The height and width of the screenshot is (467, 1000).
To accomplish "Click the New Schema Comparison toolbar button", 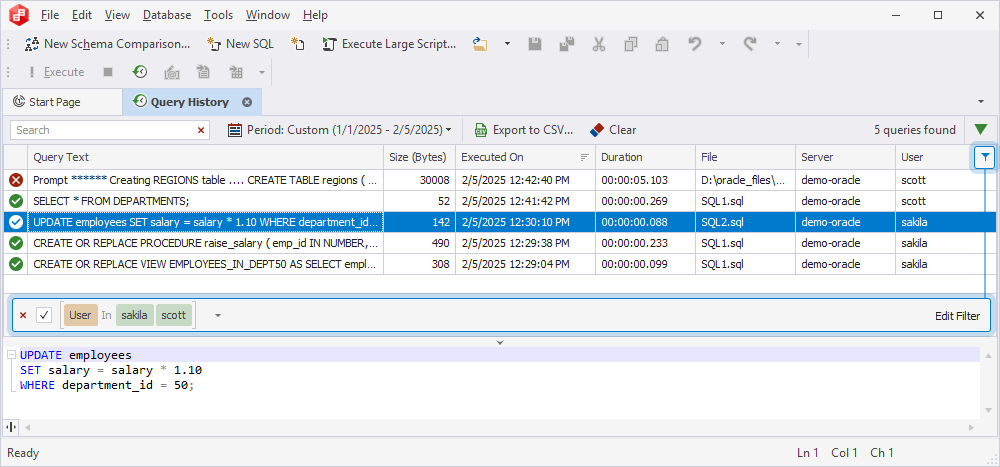I will tap(107, 44).
